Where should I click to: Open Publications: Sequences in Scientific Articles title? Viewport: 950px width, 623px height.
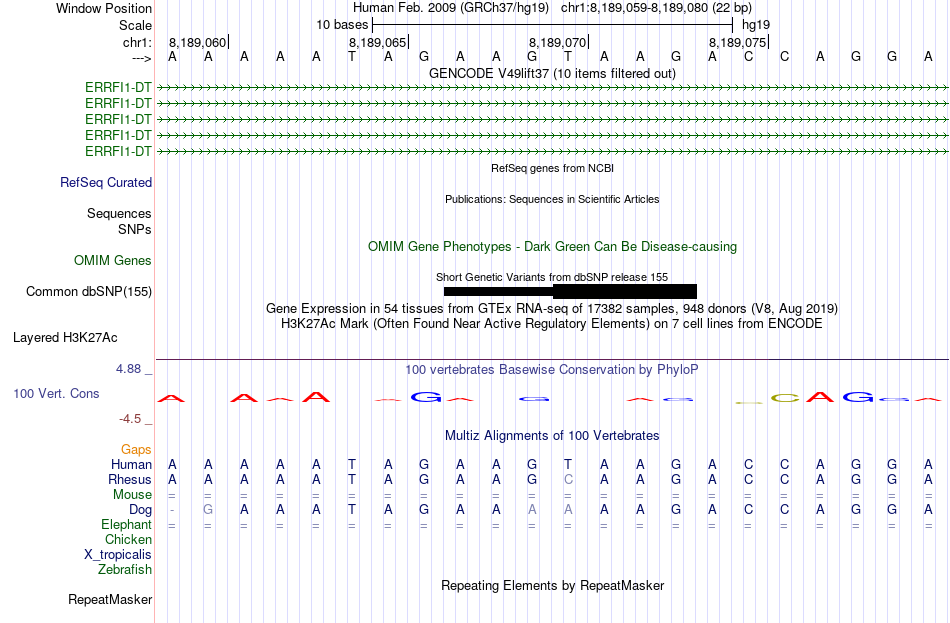(x=552, y=199)
